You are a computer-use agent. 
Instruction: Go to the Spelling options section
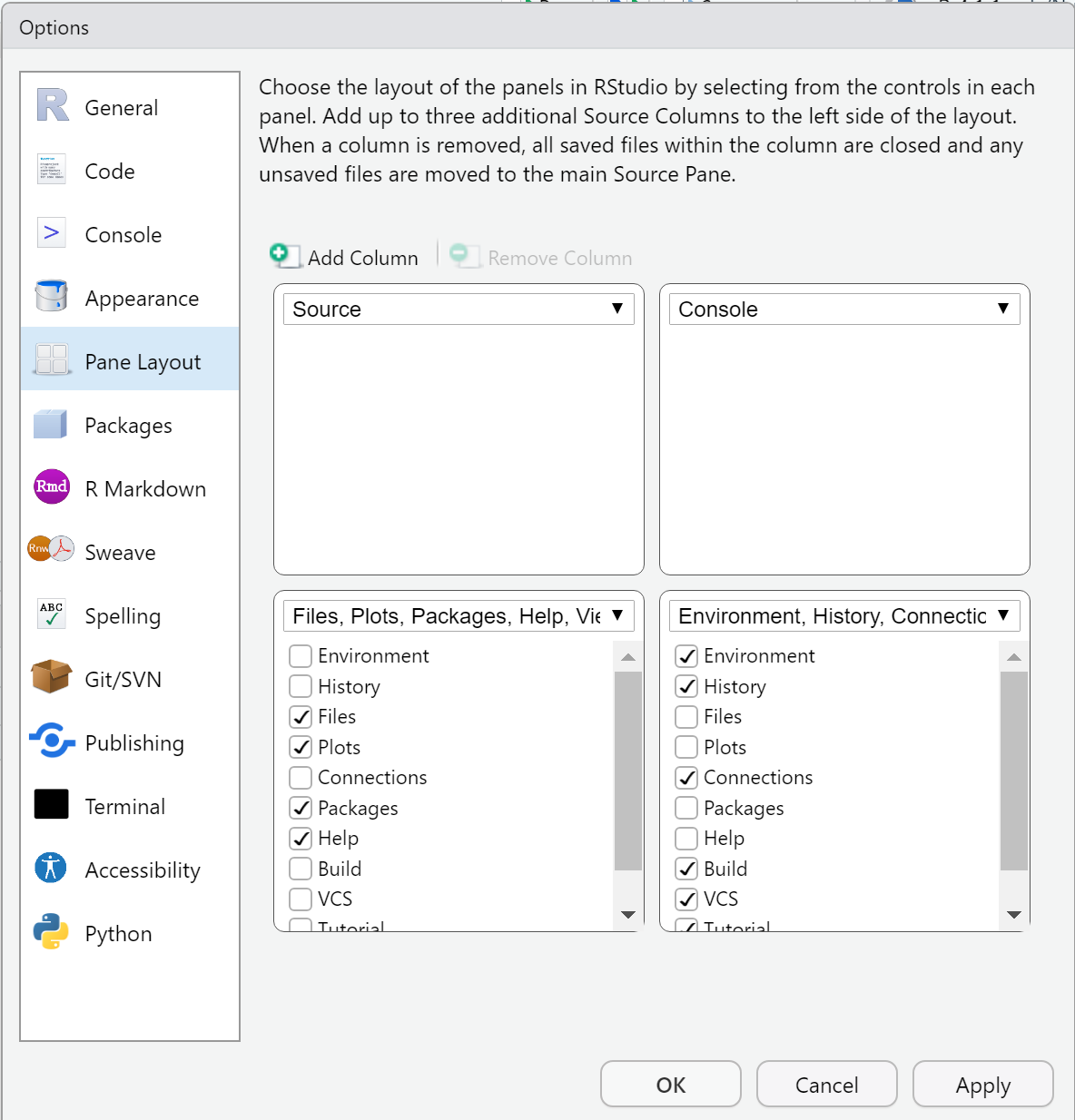(123, 616)
